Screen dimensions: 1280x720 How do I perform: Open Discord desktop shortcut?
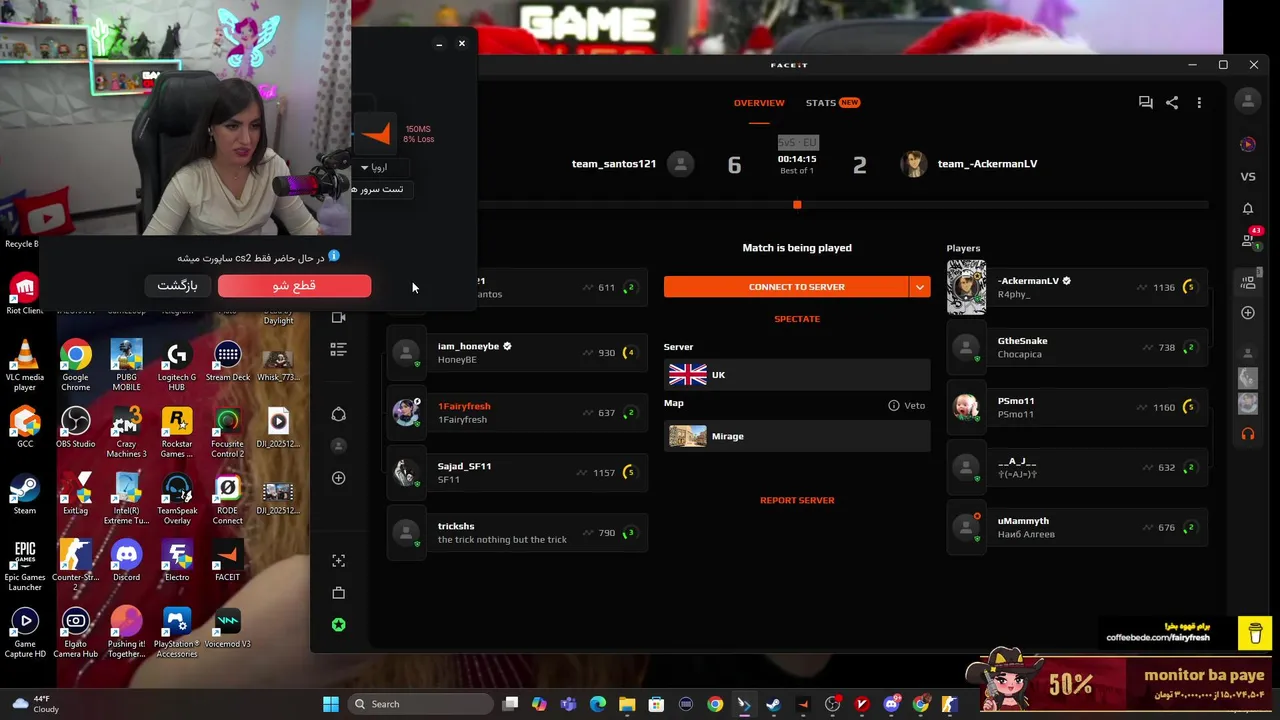(x=126, y=559)
